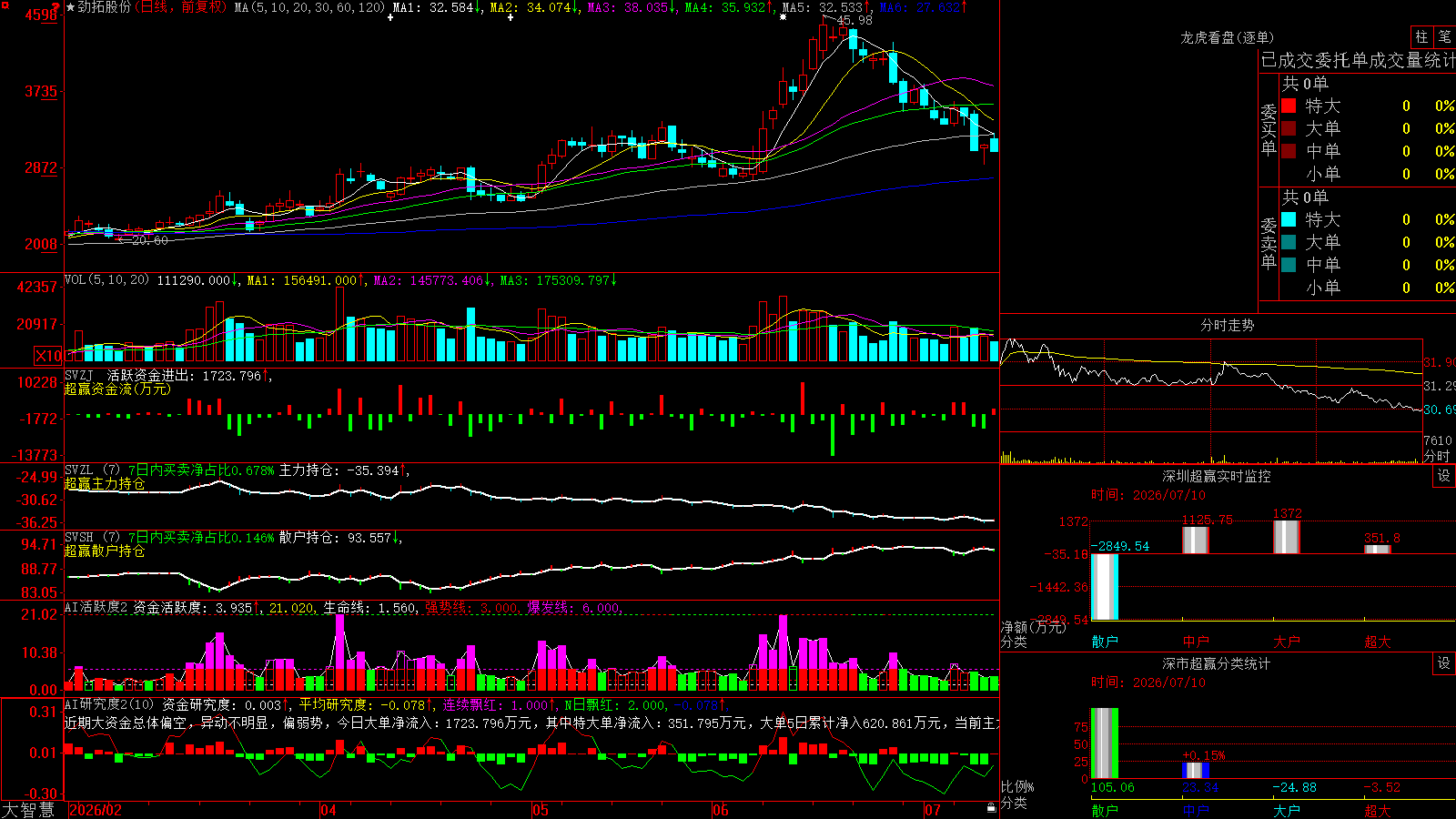
Task: Click the teal 中单 swatch under 委卖单
Action: [x=1289, y=265]
